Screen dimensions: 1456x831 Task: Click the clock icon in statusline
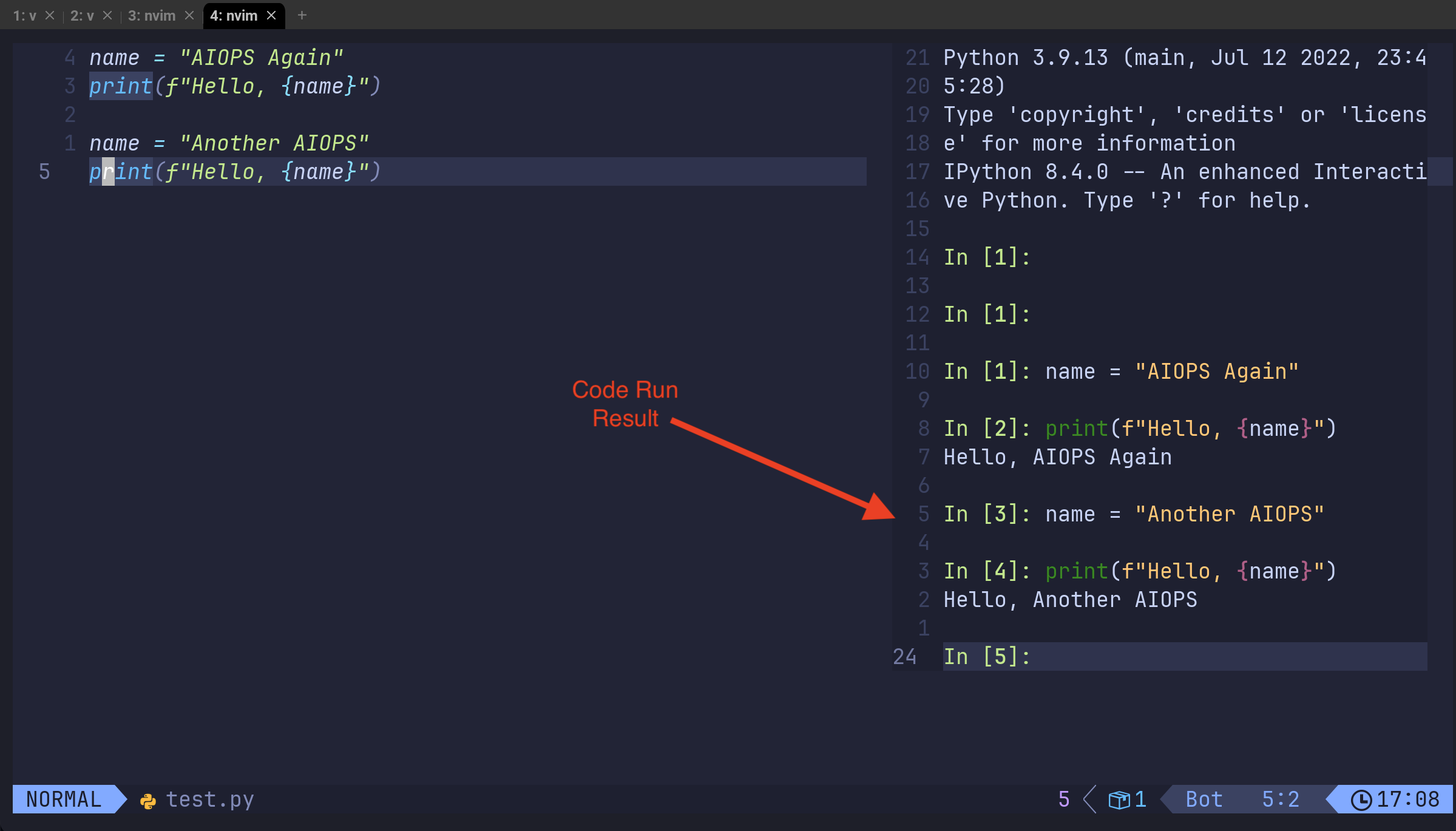[x=1361, y=799]
